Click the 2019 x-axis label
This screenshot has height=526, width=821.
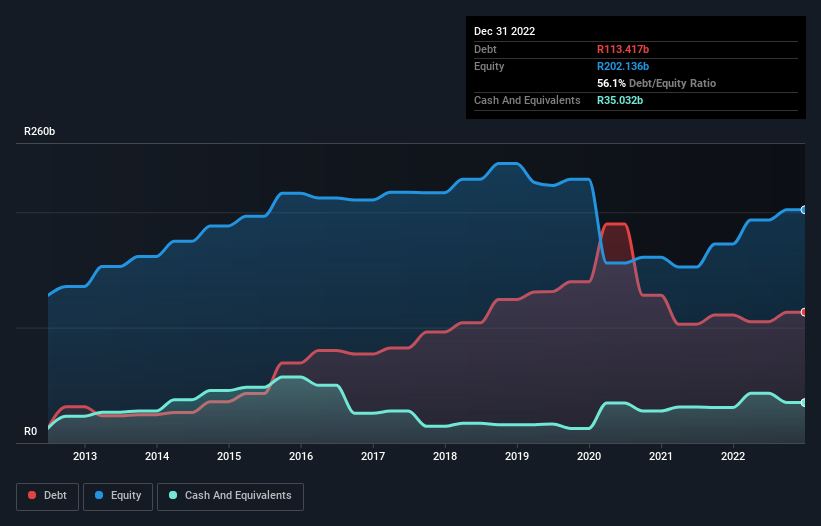pos(517,456)
